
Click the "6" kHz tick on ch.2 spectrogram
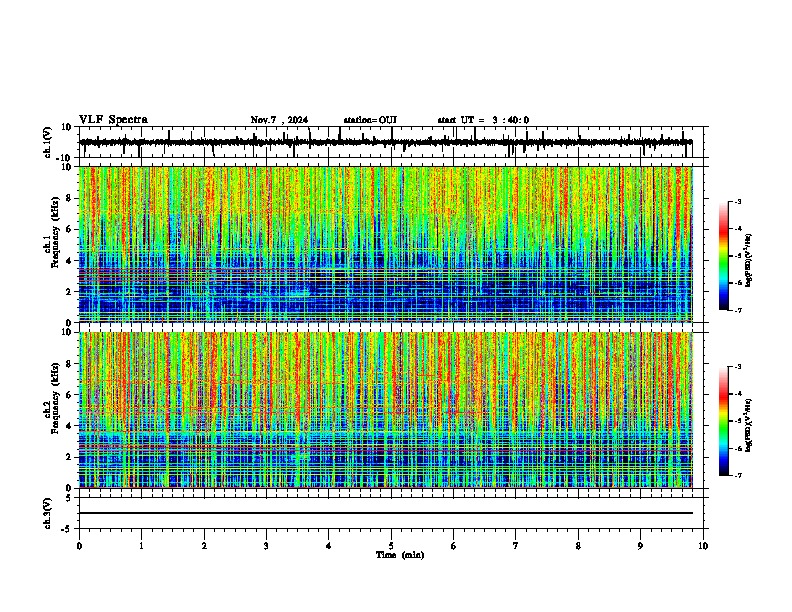click(x=70, y=395)
